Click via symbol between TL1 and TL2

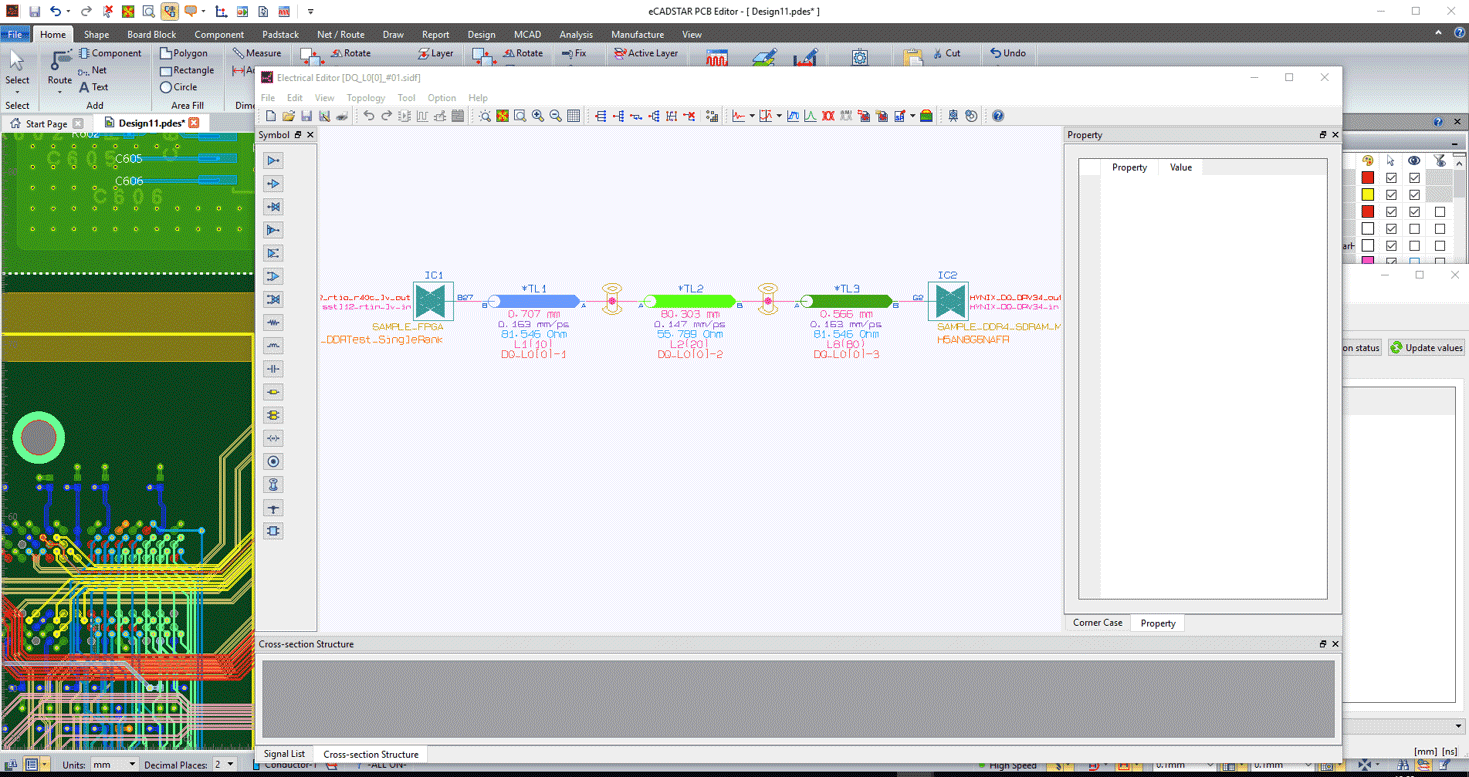(612, 299)
